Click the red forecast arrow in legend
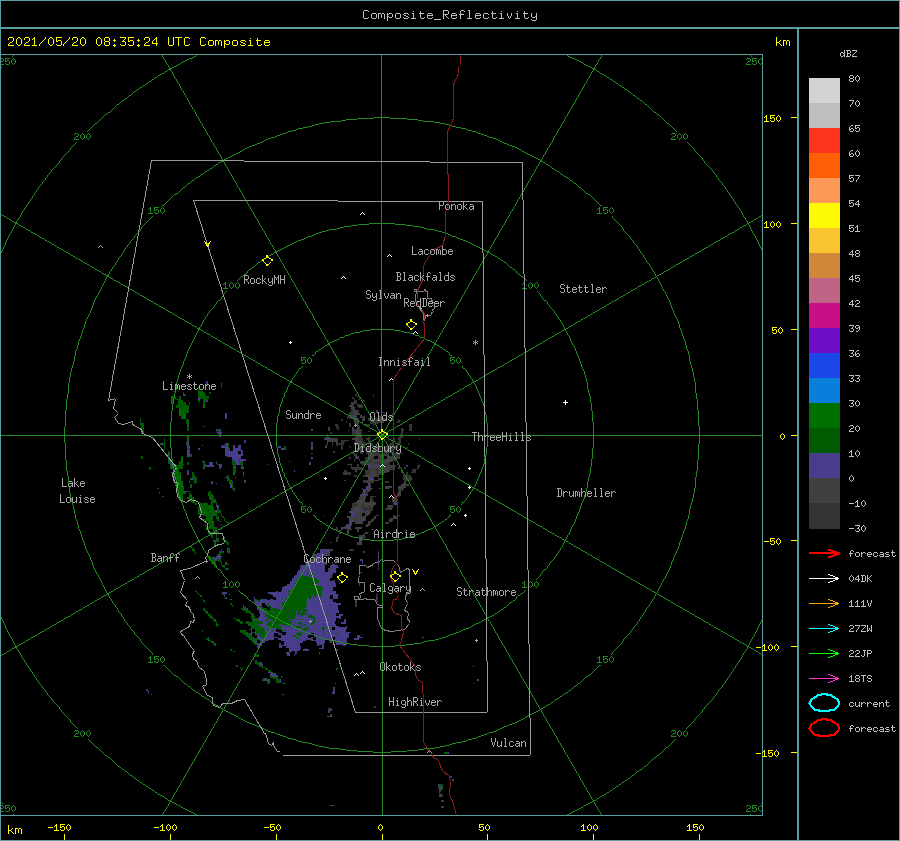900x841 pixels. pos(824,553)
